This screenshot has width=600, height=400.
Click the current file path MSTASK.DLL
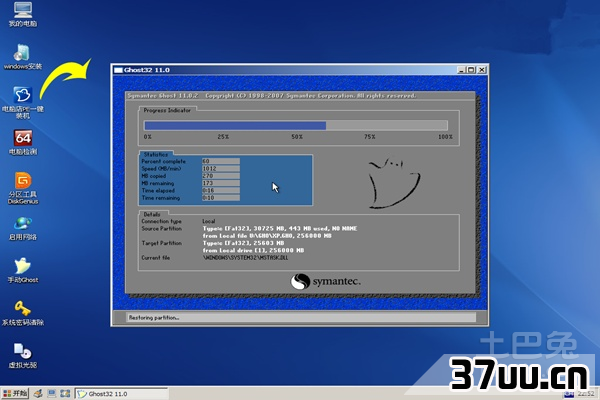245,258
